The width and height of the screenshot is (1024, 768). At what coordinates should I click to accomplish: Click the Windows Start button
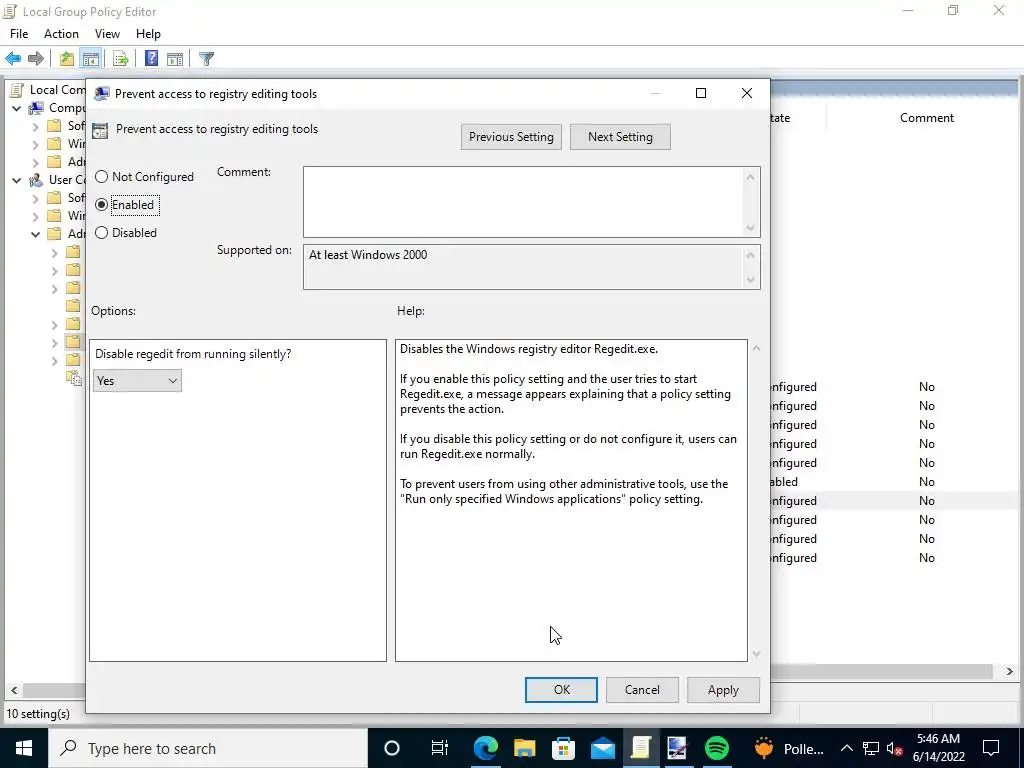click(x=24, y=748)
